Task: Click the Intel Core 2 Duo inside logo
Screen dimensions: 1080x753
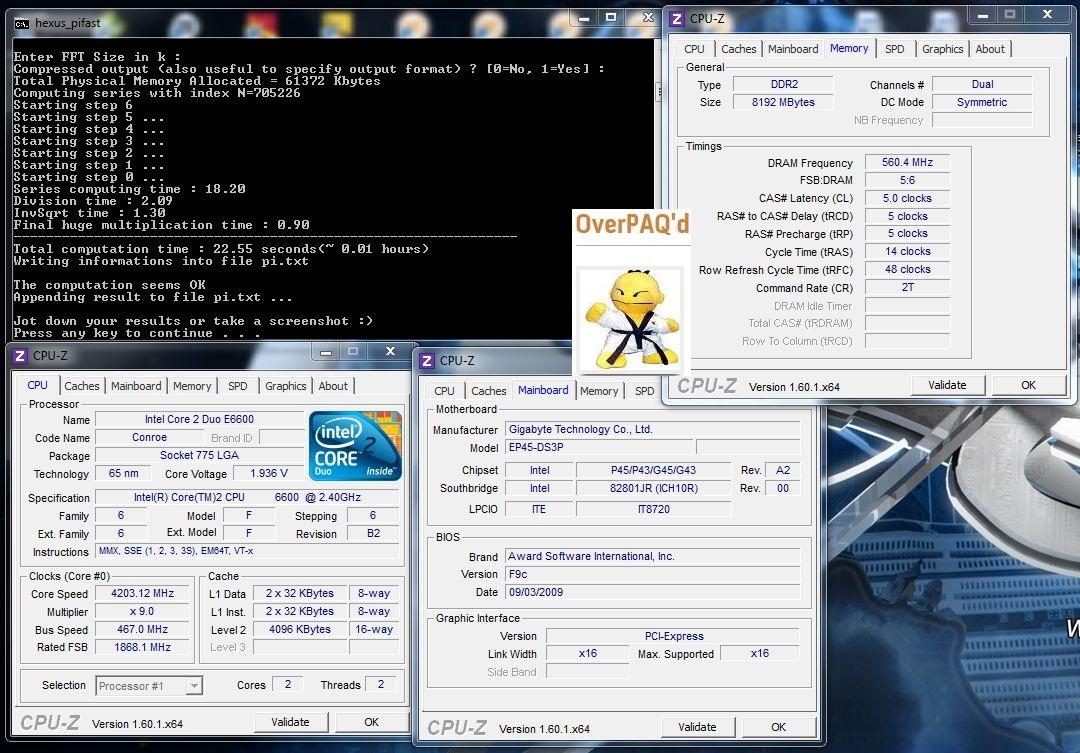Action: point(355,446)
